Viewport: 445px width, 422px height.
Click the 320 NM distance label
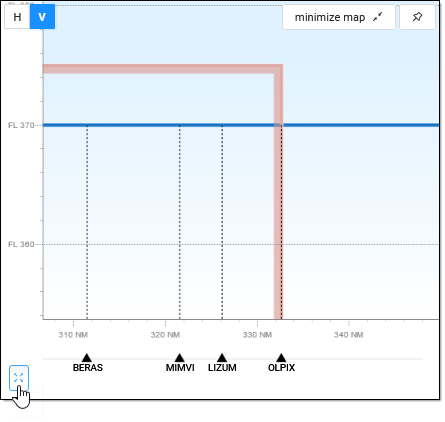pyautogui.click(x=165, y=335)
